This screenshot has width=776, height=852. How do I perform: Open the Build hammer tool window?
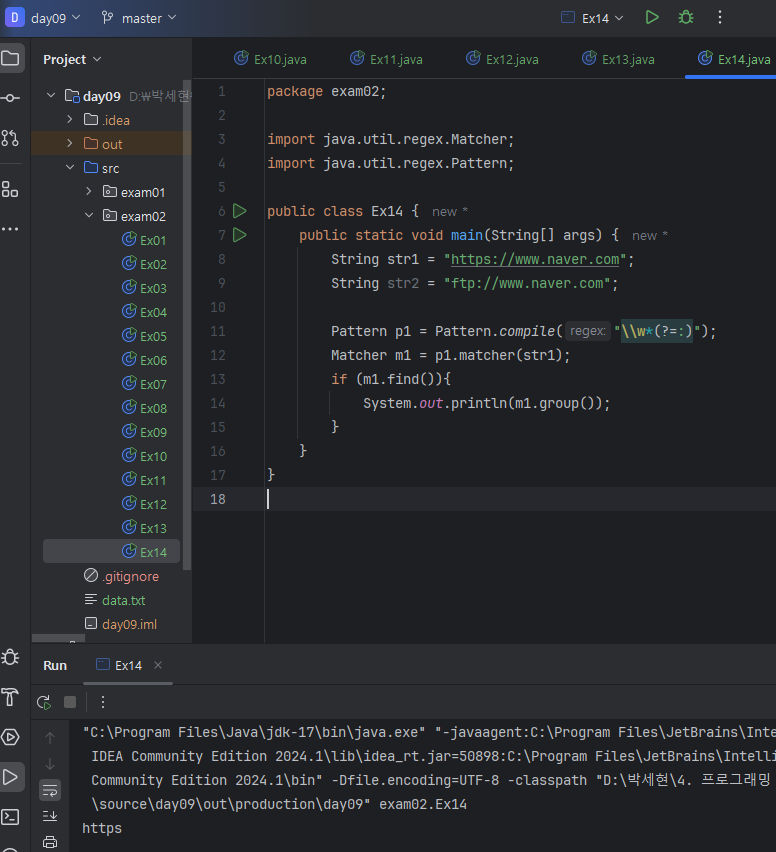click(x=10, y=697)
